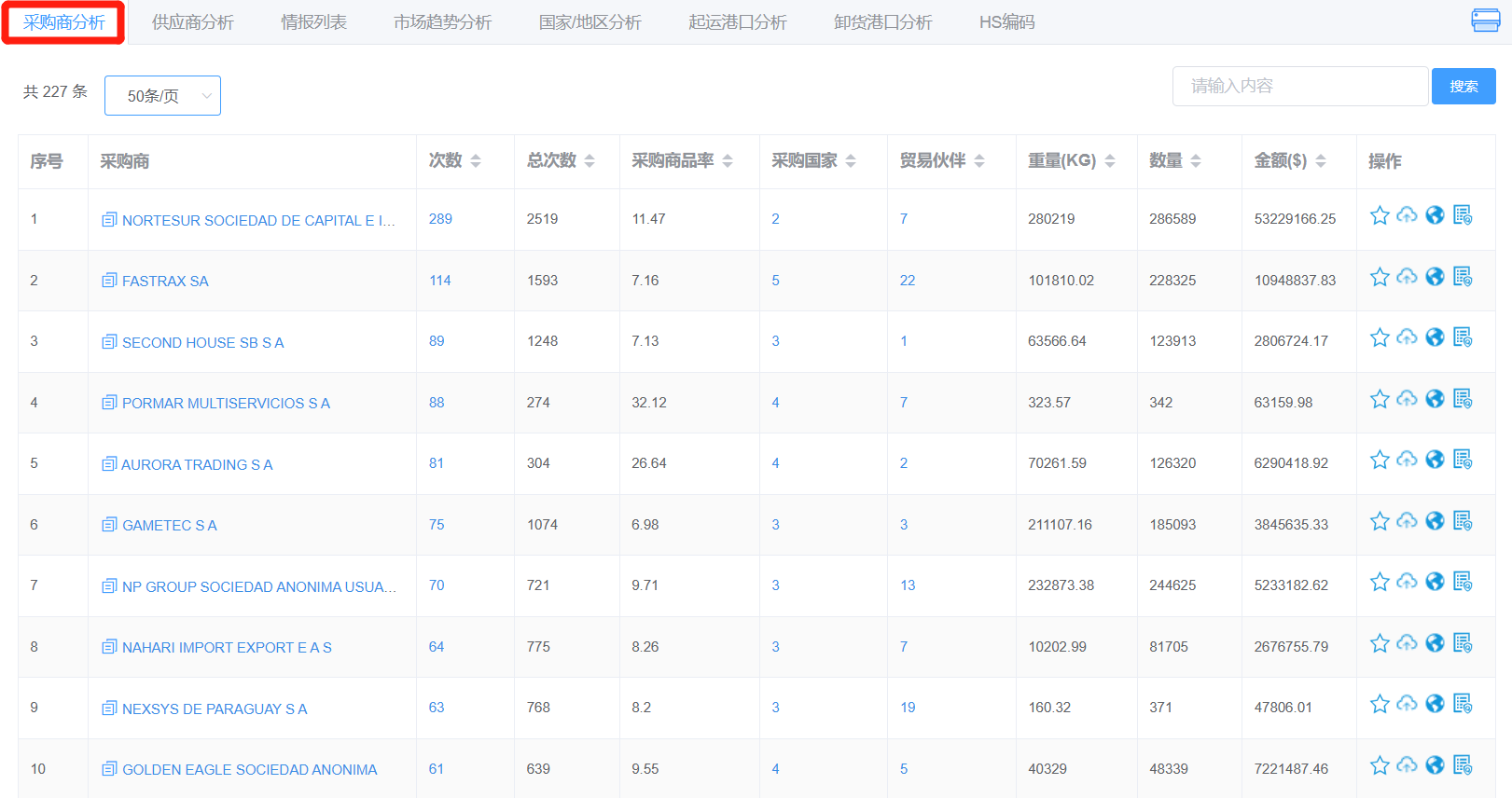Open SECOND HOUSE SB S A link

[202, 342]
